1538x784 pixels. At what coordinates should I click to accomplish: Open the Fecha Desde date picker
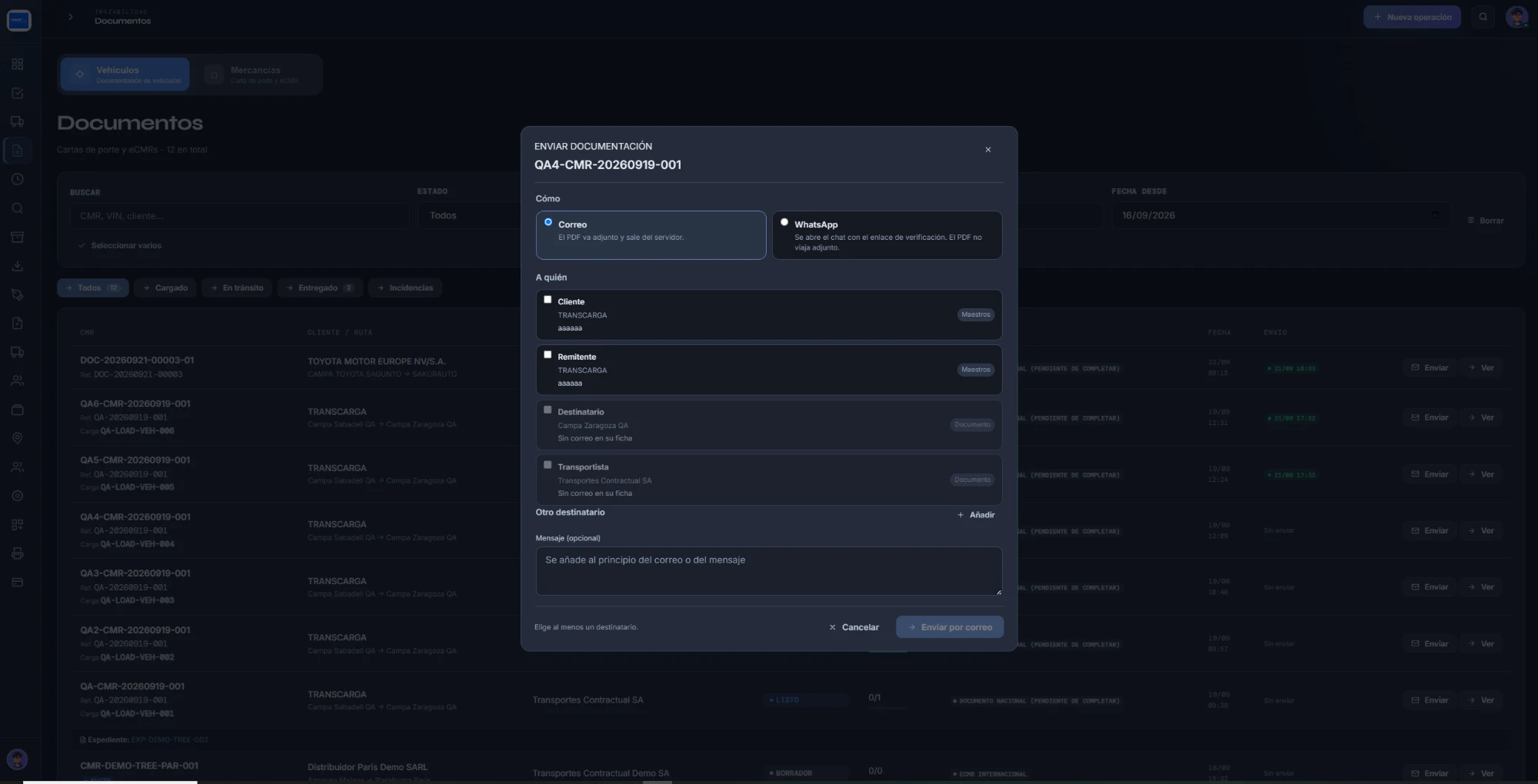tap(1280, 216)
